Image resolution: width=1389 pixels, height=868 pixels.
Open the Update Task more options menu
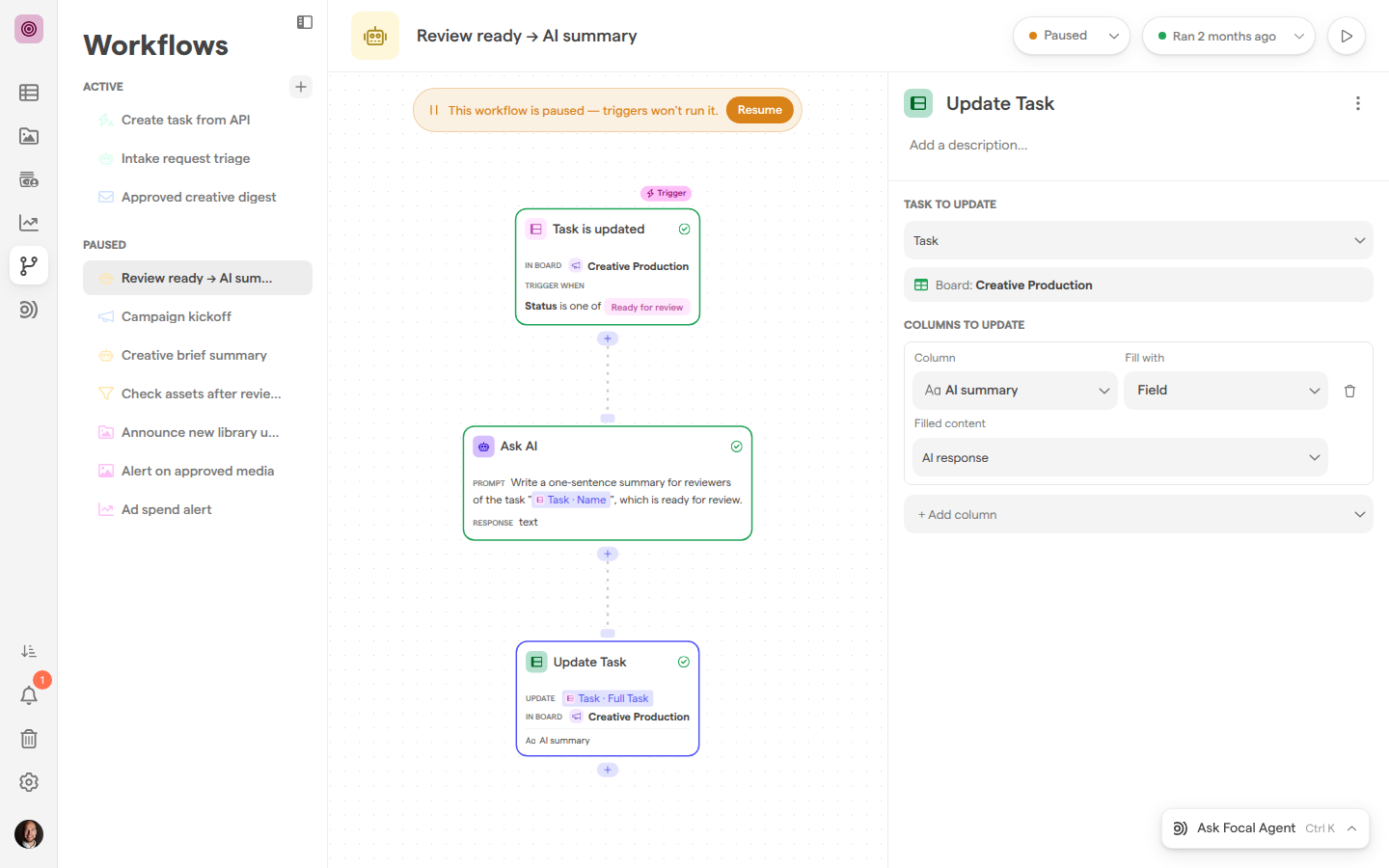[1358, 103]
